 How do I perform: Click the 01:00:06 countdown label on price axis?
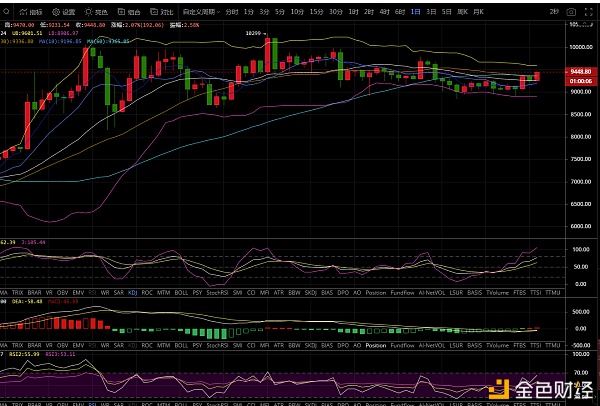pyautogui.click(x=580, y=81)
